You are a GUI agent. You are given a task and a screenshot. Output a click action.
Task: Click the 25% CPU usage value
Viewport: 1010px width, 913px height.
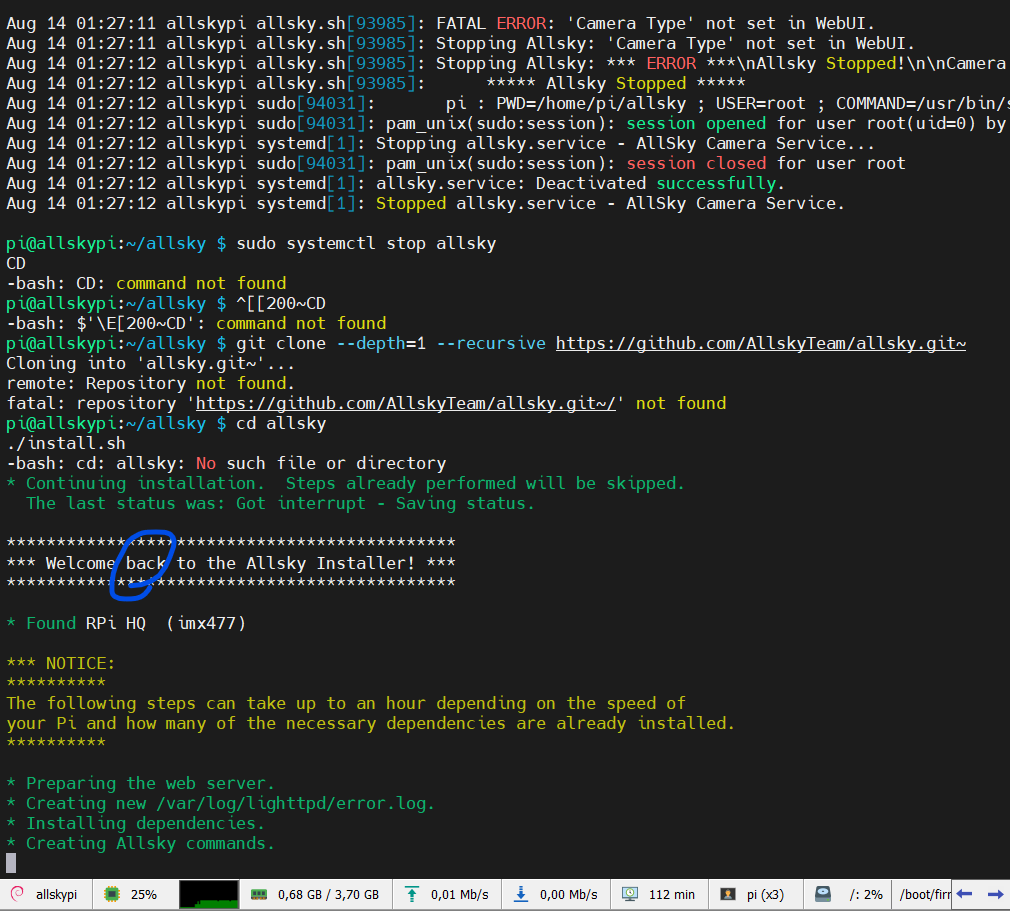point(144,895)
